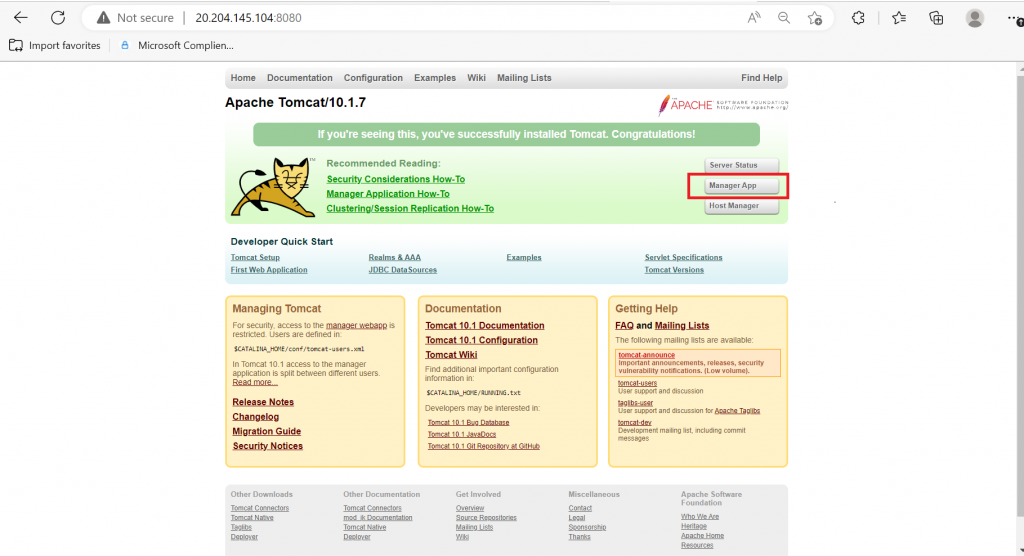Open the Microsoft Compliance bookmark

(177, 45)
